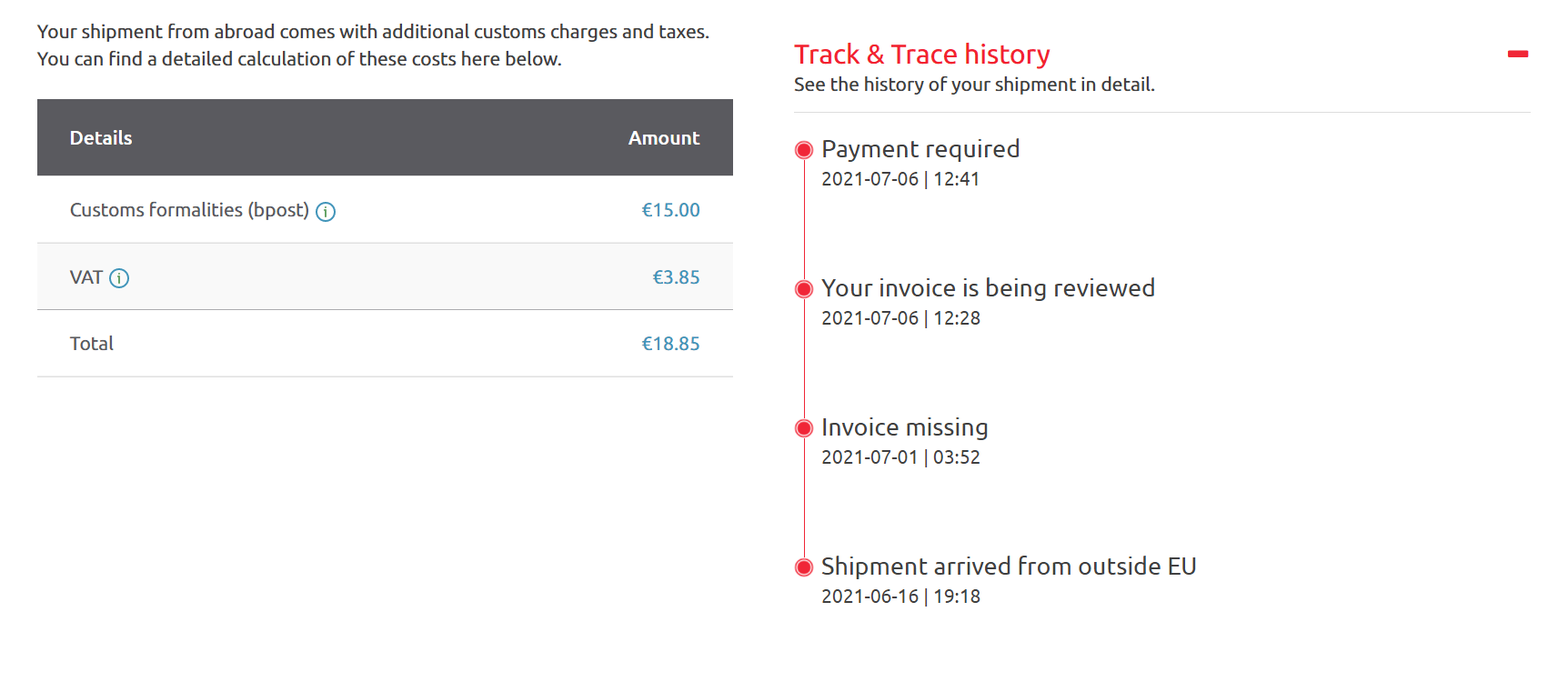Click the Track & Trace history heading
This screenshot has width=1568, height=692.
tap(921, 55)
